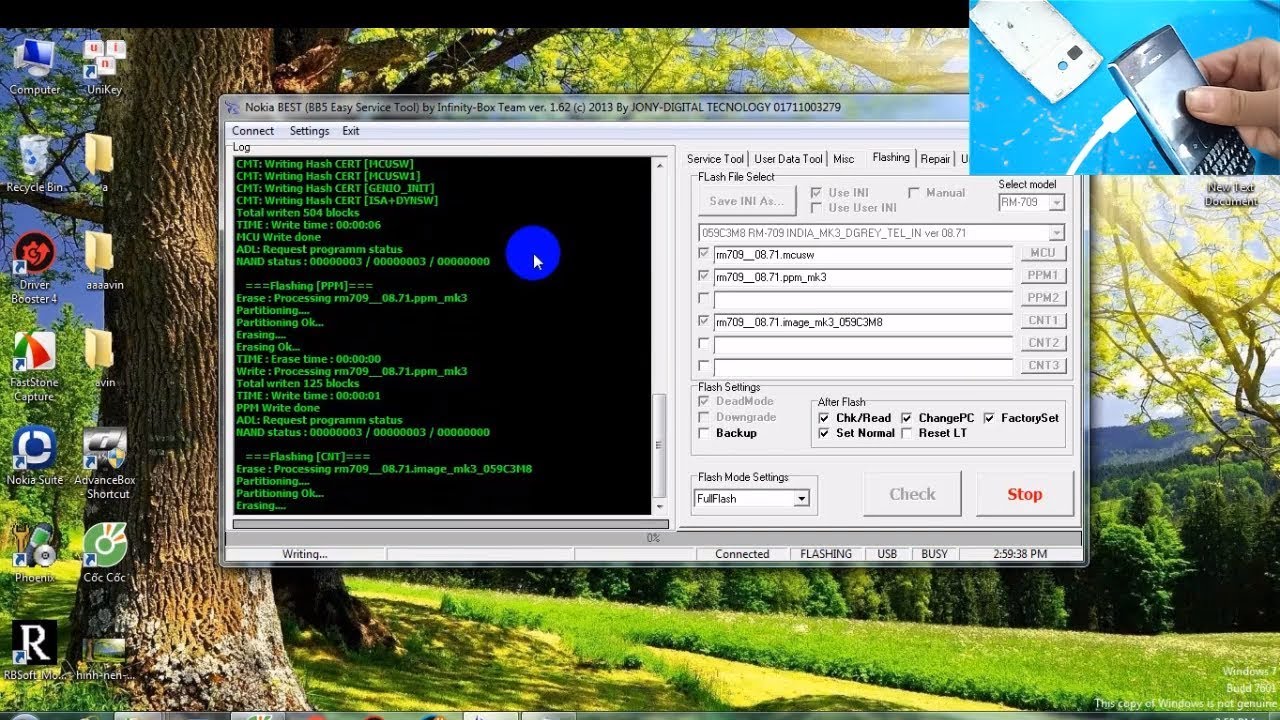Stop the flashing process
1280x720 pixels.
point(1025,494)
